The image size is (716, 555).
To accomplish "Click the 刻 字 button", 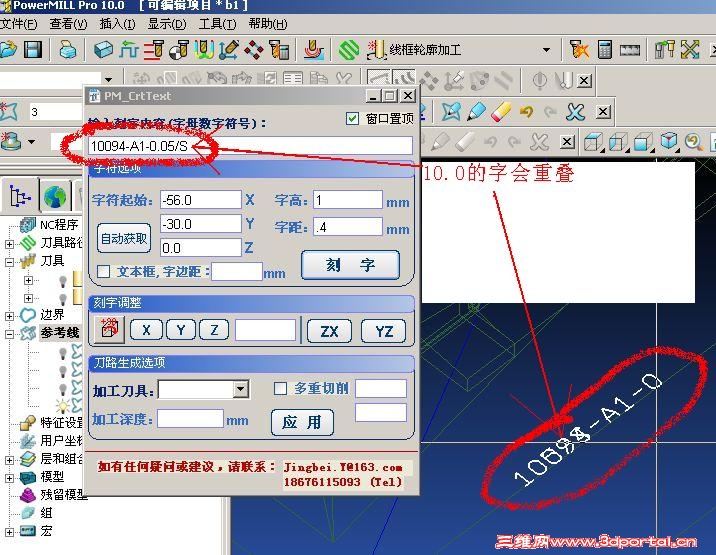I will (350, 265).
